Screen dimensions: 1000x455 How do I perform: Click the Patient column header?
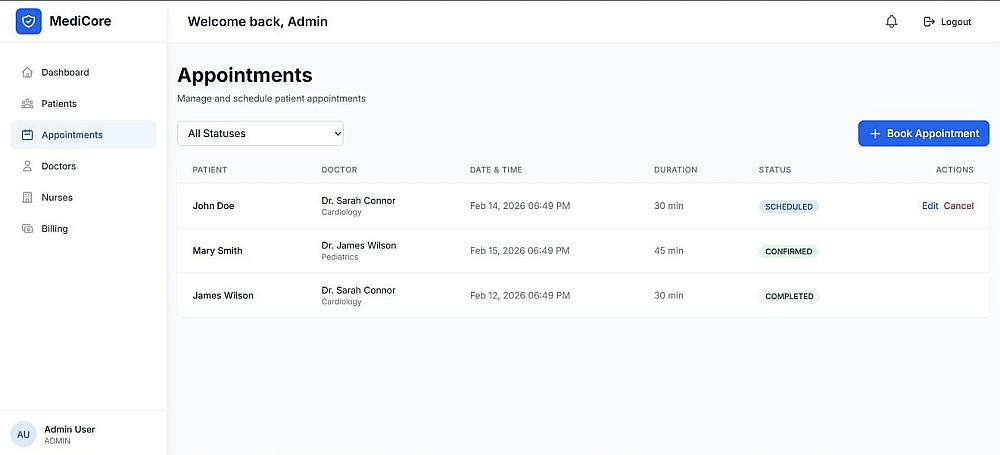(x=210, y=170)
